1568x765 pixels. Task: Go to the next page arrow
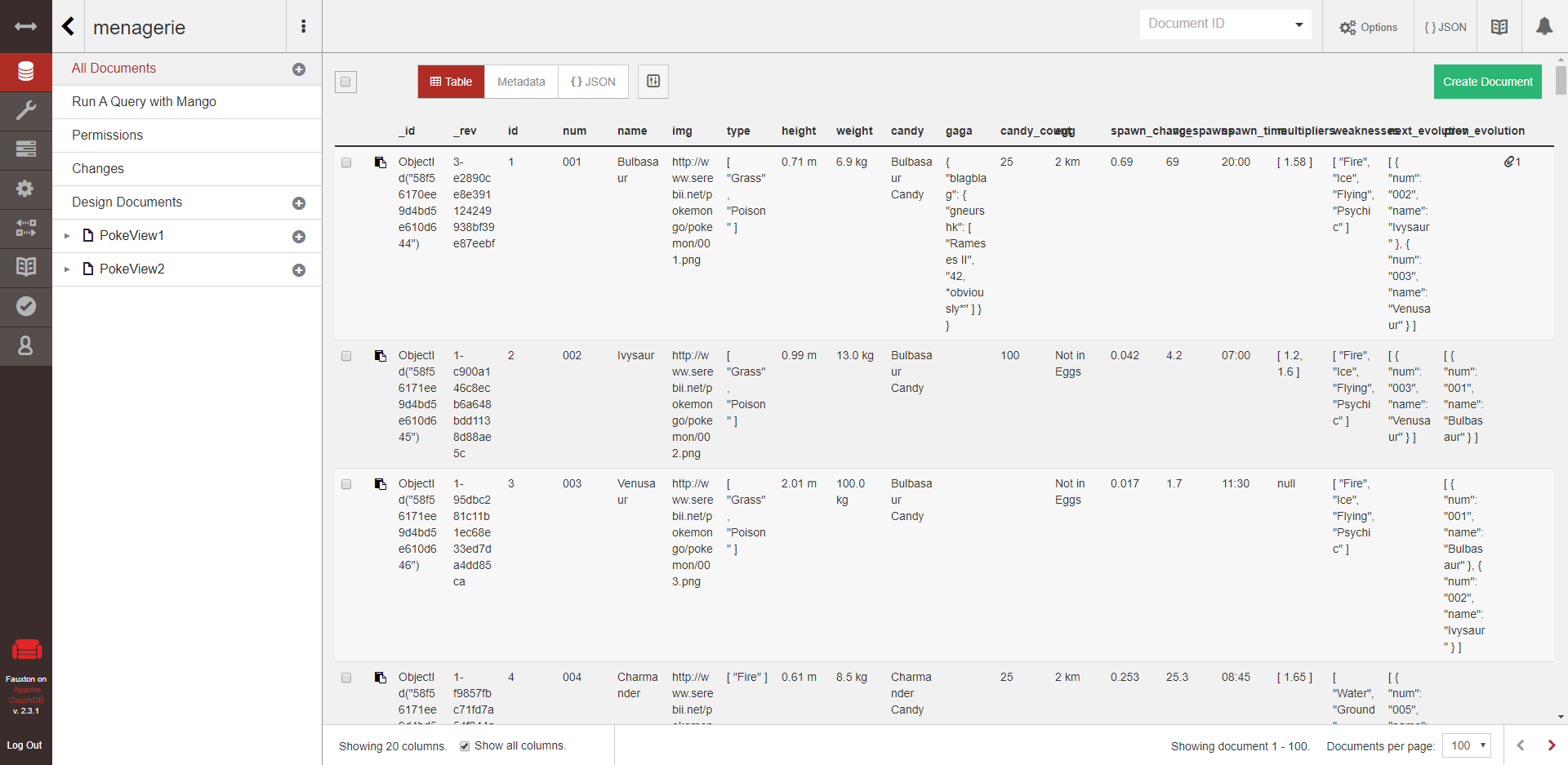(x=1551, y=745)
